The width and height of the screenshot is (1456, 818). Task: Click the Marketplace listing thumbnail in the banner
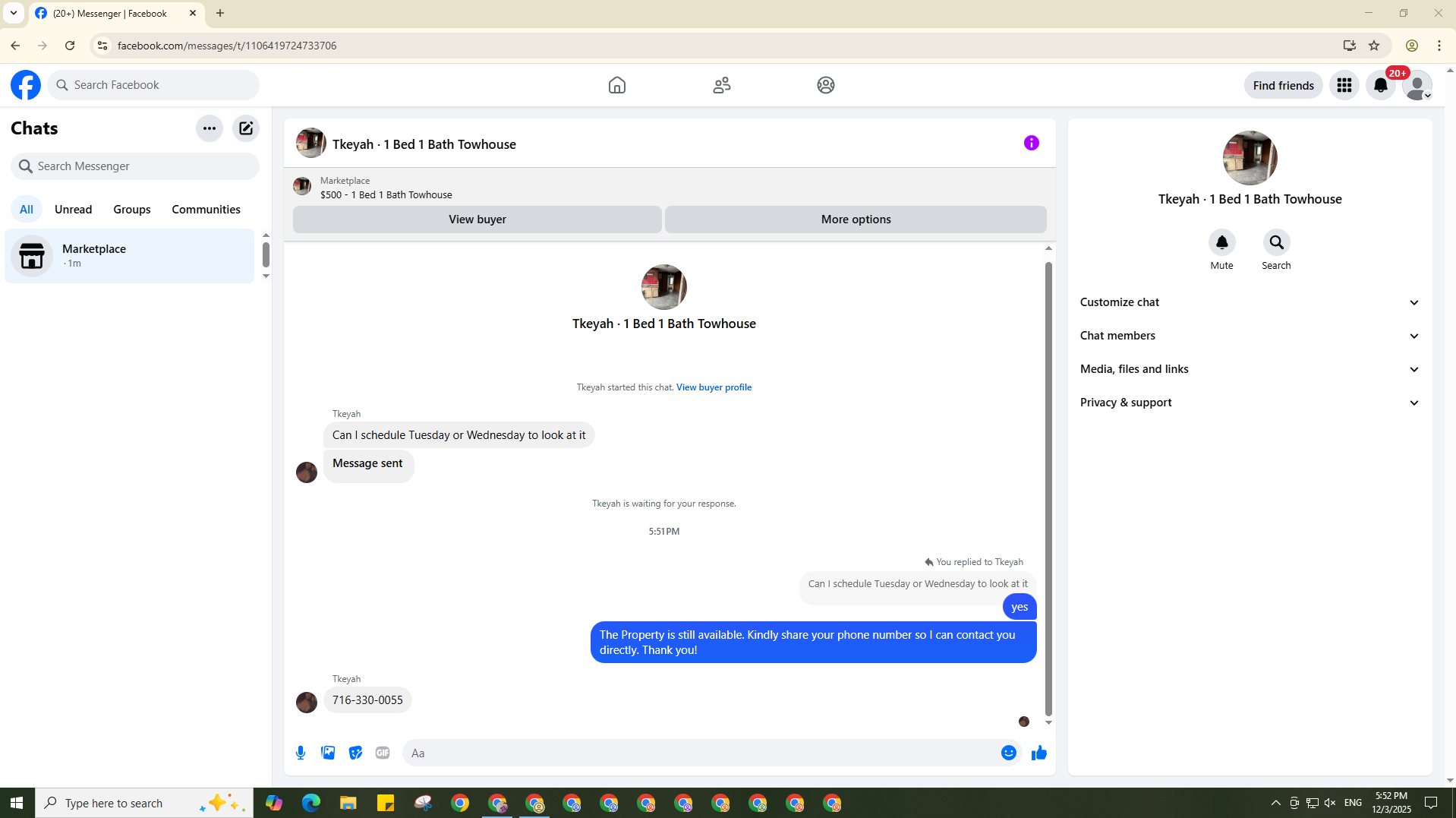(302, 187)
